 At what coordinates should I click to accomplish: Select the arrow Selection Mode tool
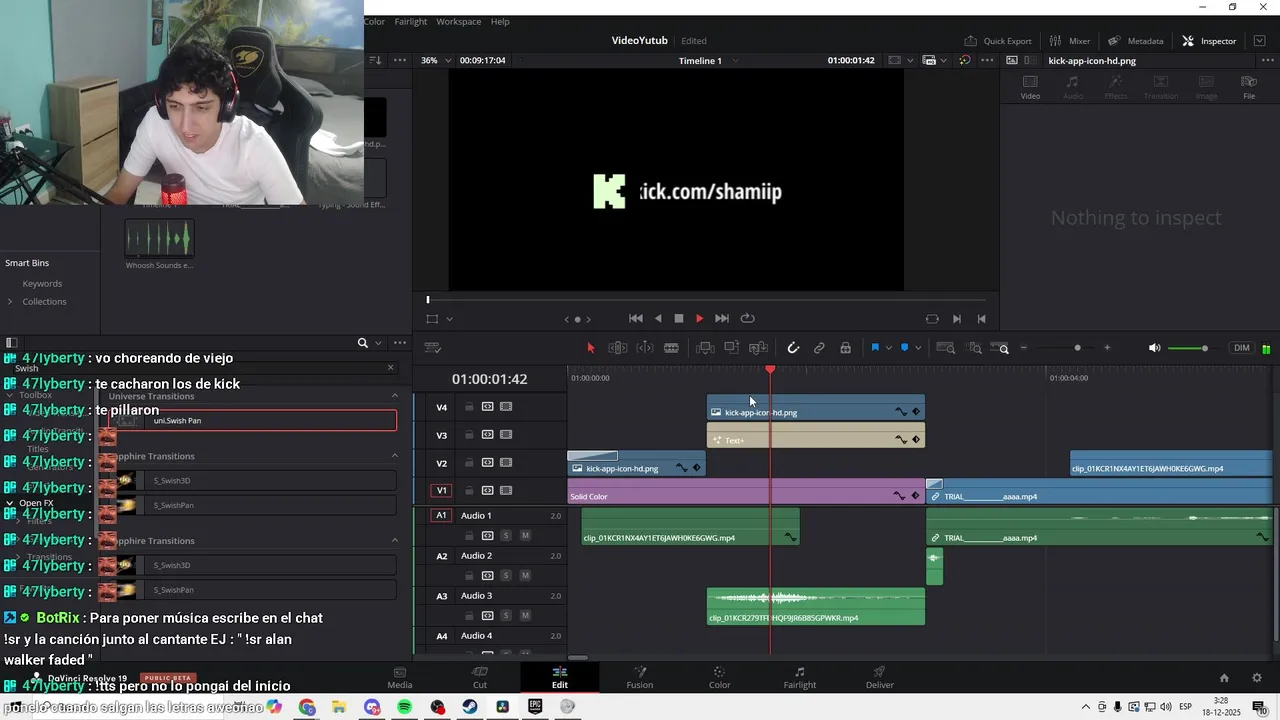590,348
